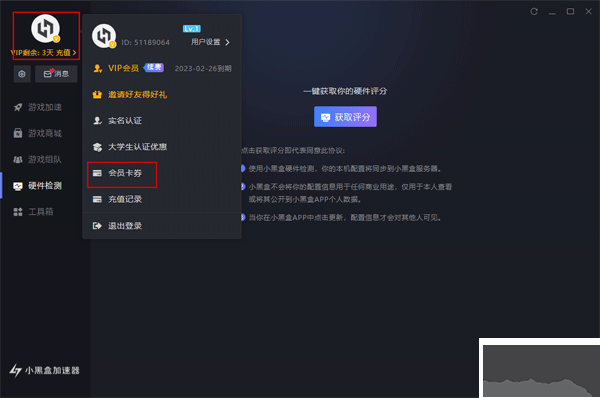600x398 pixels.
Task: Click the team icon for 游戏组队
Action: click(18, 160)
